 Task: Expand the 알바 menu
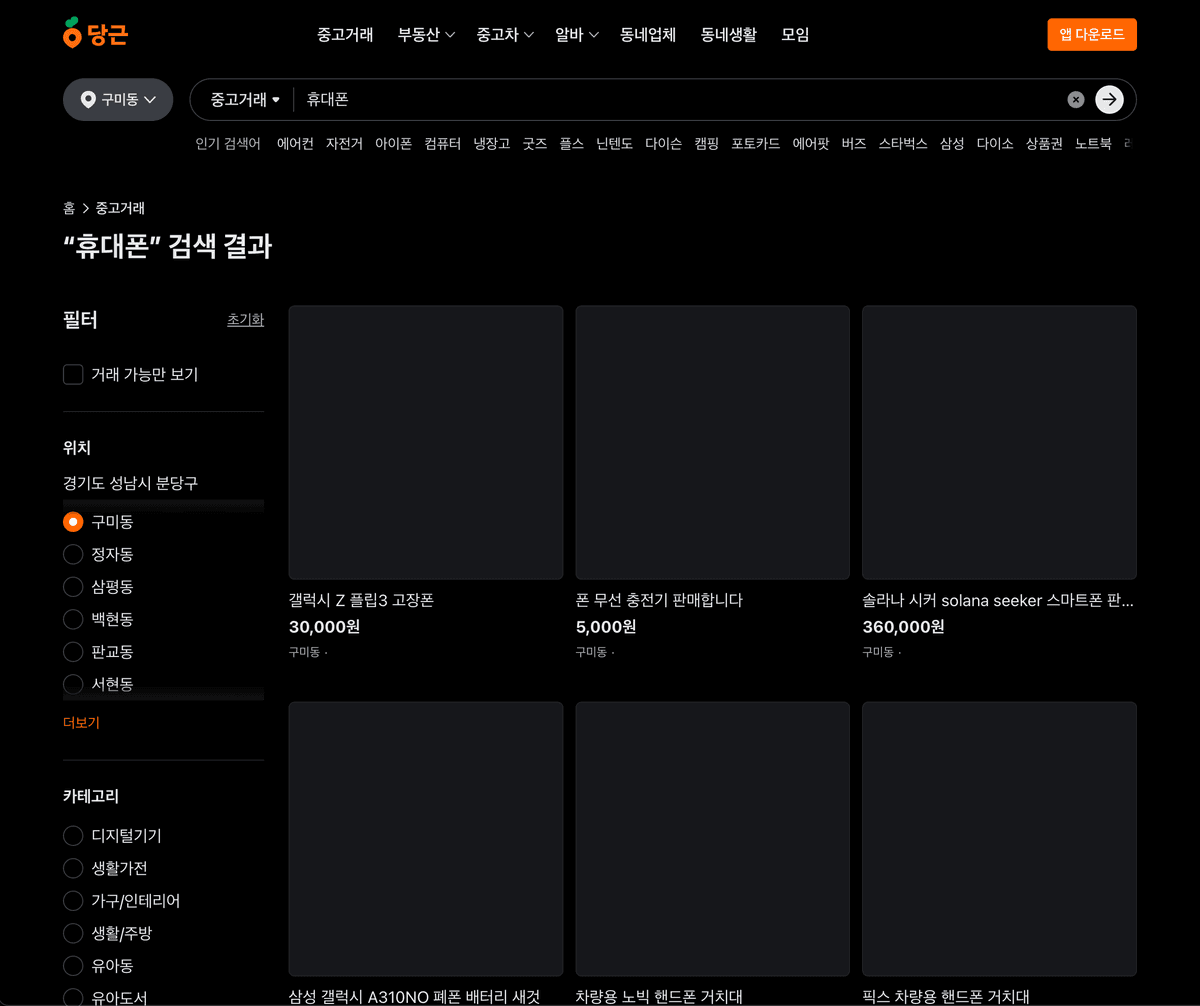[x=577, y=34]
